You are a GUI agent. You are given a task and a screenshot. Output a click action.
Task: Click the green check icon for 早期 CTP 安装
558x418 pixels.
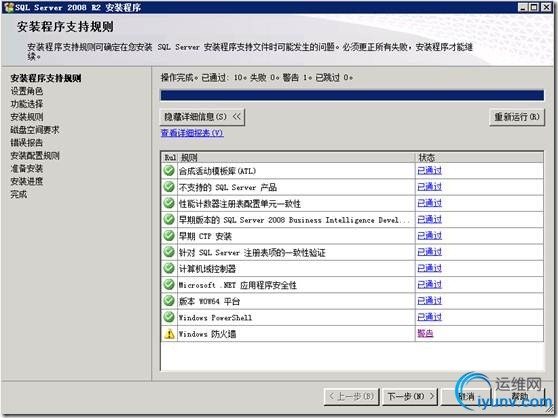(x=169, y=236)
